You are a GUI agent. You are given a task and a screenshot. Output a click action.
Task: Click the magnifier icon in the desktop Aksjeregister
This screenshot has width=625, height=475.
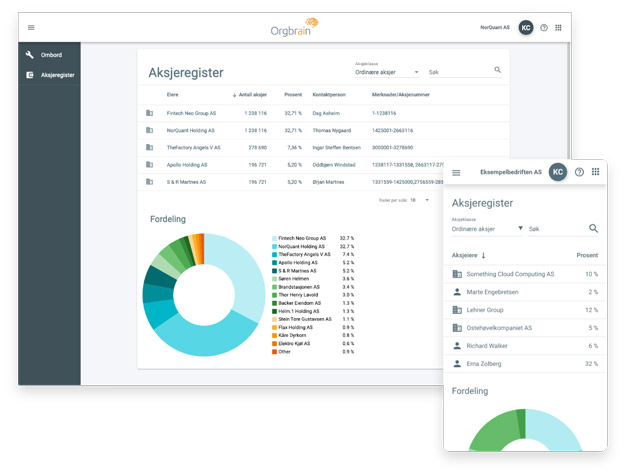click(x=497, y=70)
